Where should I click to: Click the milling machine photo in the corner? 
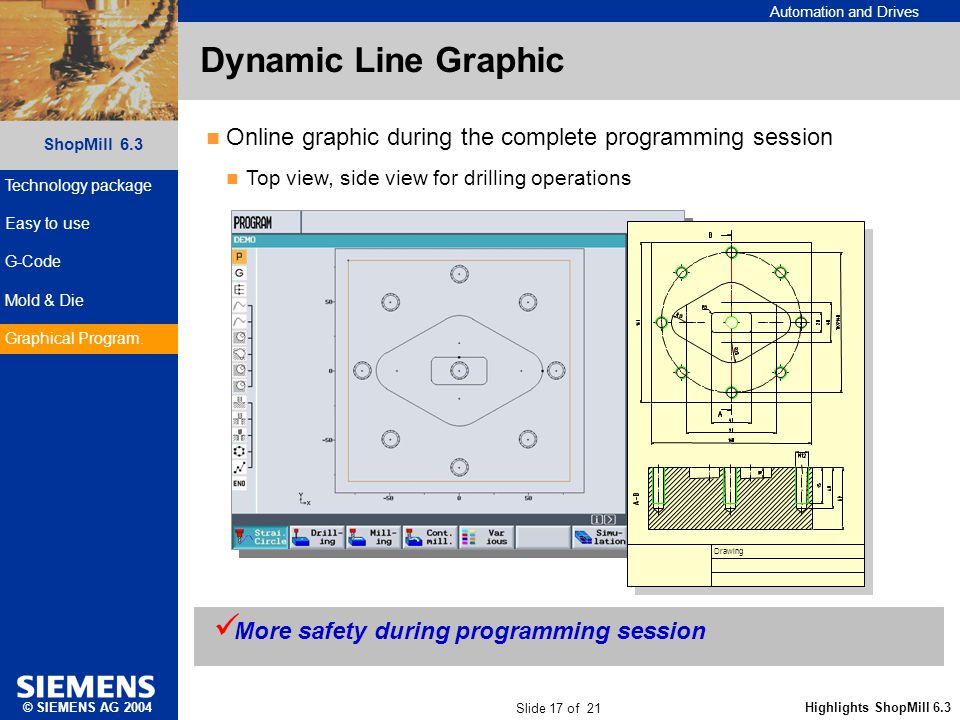pyautogui.click(x=89, y=60)
